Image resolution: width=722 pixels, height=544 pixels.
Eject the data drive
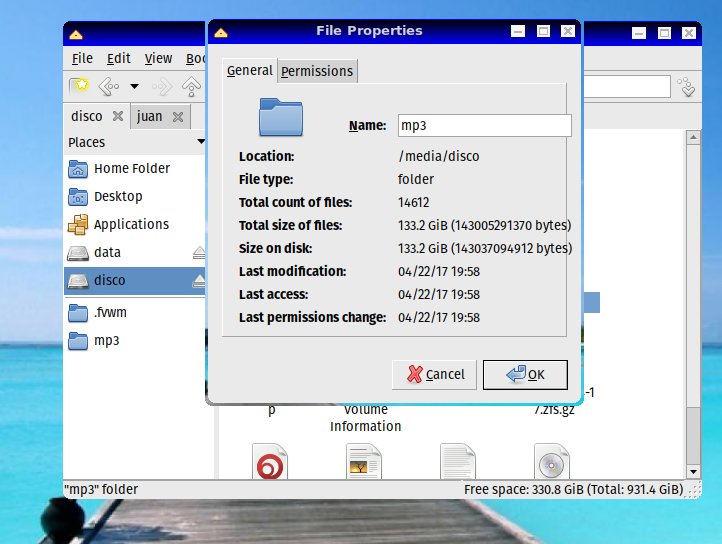[199, 253]
